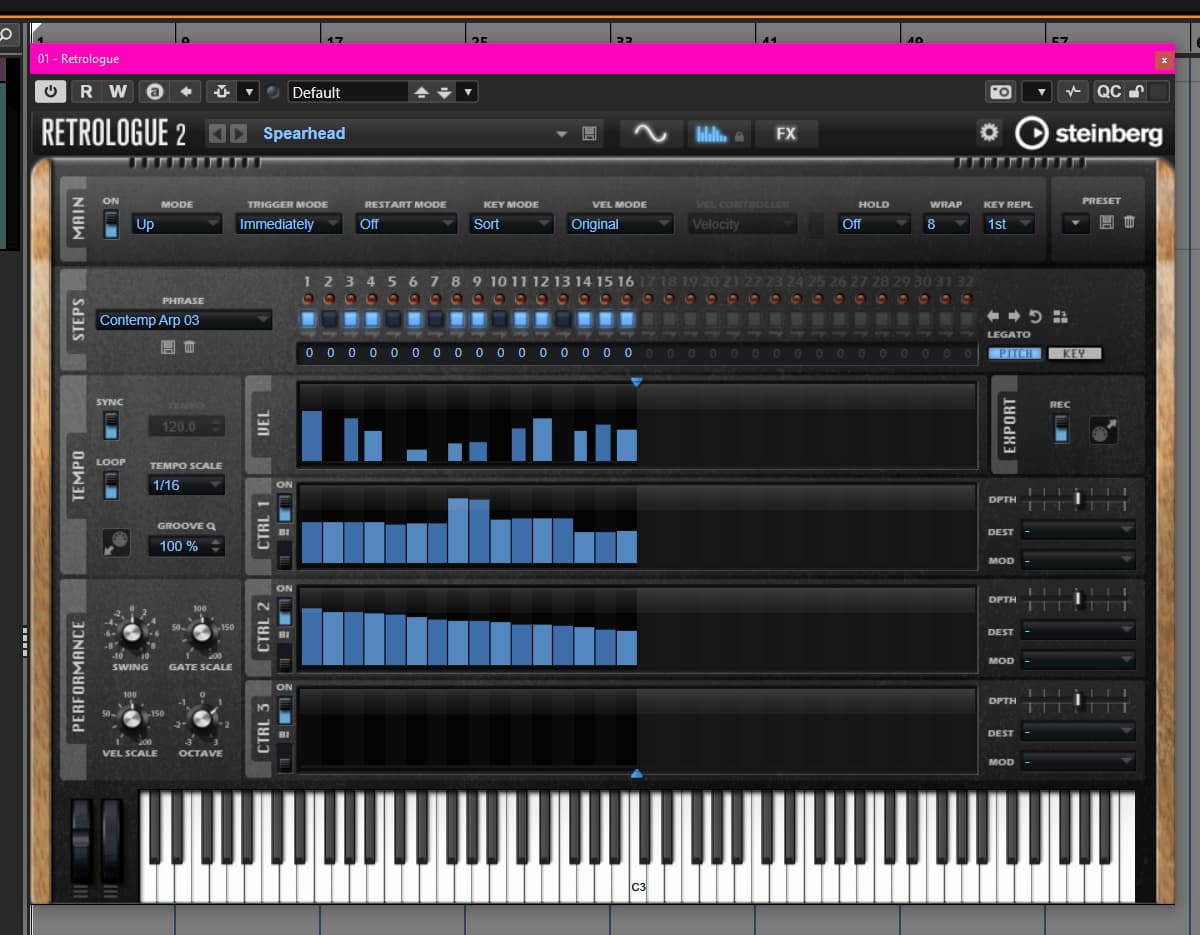1200x935 pixels.
Task: Reverse phrase icon in Steps
Action: click(x=1036, y=317)
